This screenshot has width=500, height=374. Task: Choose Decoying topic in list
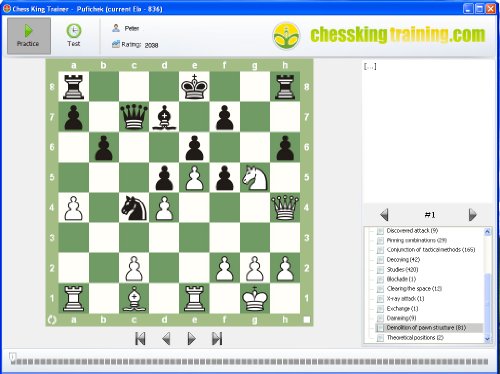click(x=403, y=260)
